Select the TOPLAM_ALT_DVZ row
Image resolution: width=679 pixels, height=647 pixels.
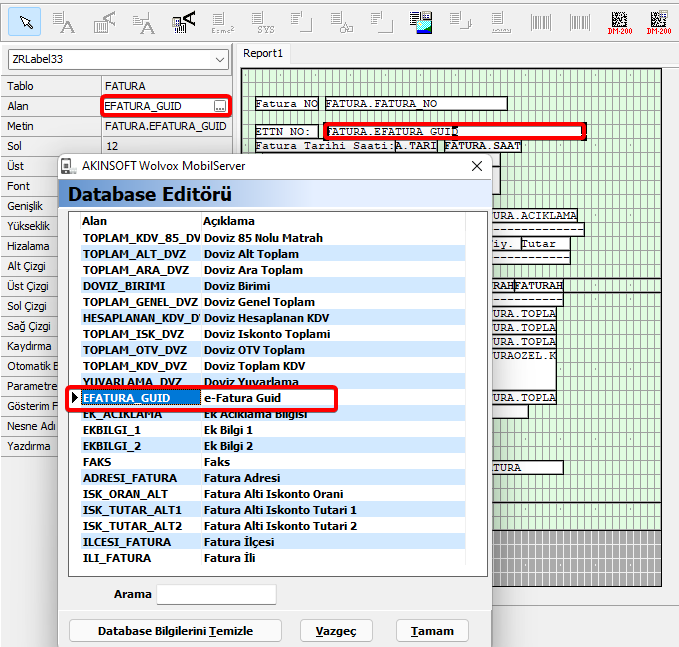click(x=273, y=254)
